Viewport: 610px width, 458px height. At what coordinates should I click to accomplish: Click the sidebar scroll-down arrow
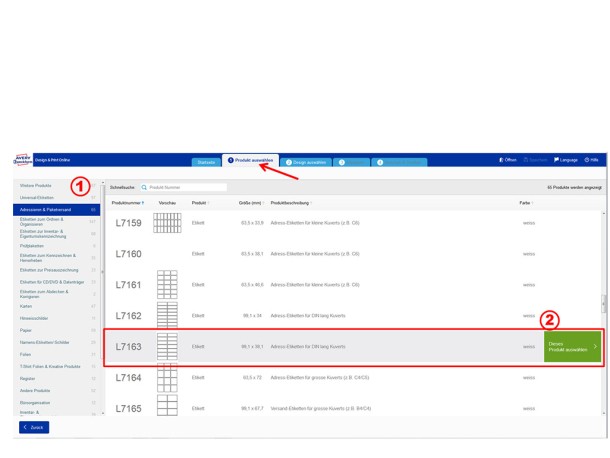(103, 413)
